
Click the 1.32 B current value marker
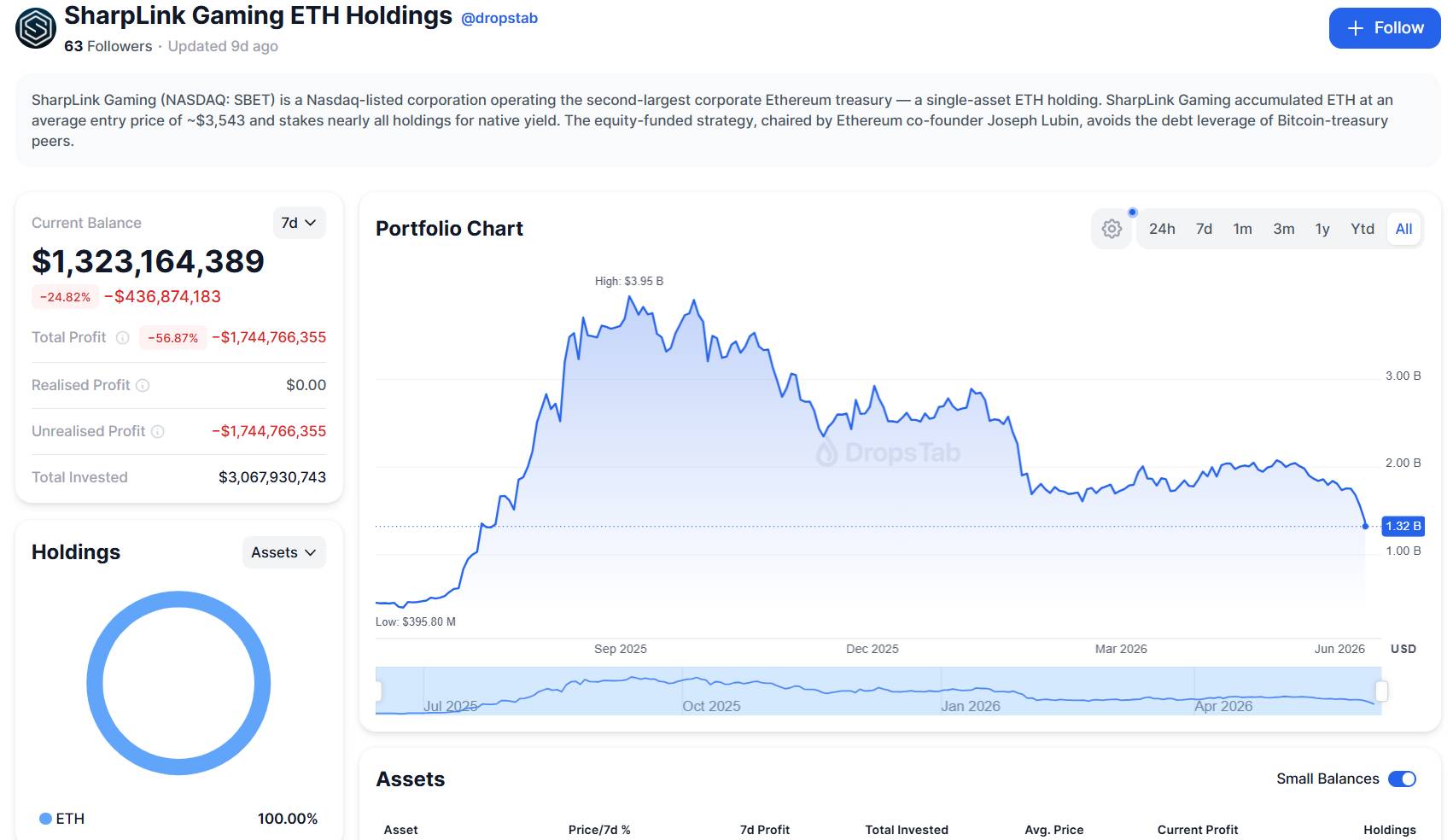click(x=1403, y=526)
